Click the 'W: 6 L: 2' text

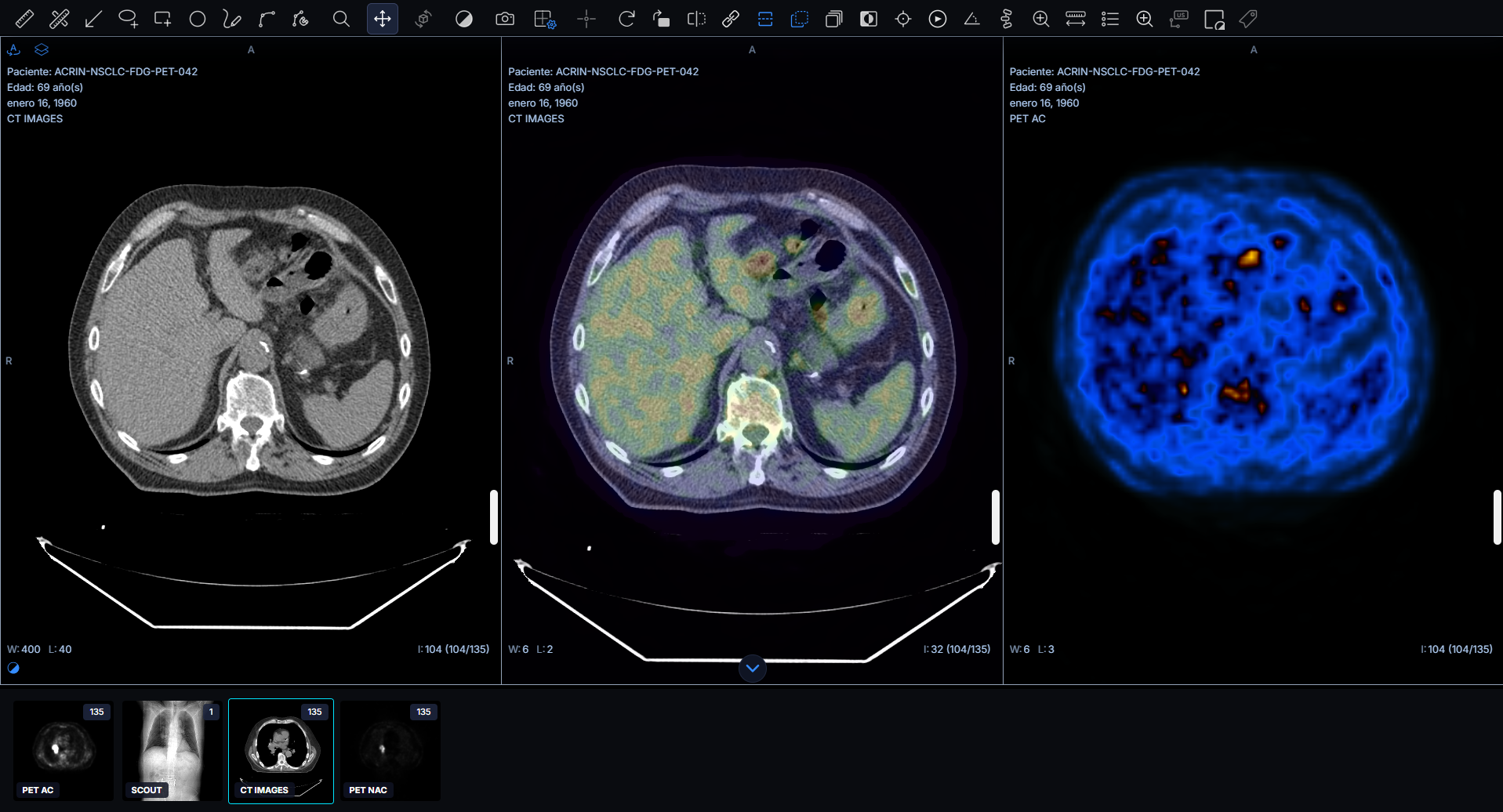[x=531, y=649]
